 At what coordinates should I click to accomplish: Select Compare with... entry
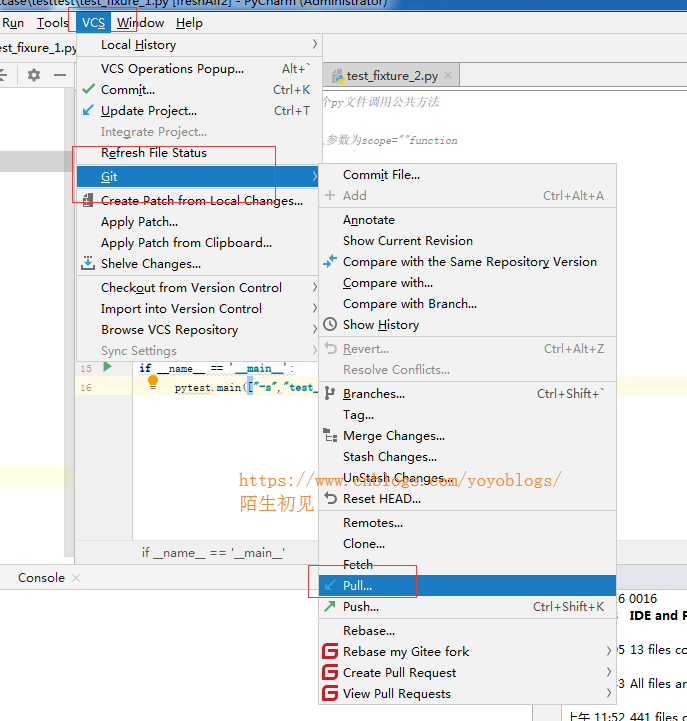click(x=467, y=282)
